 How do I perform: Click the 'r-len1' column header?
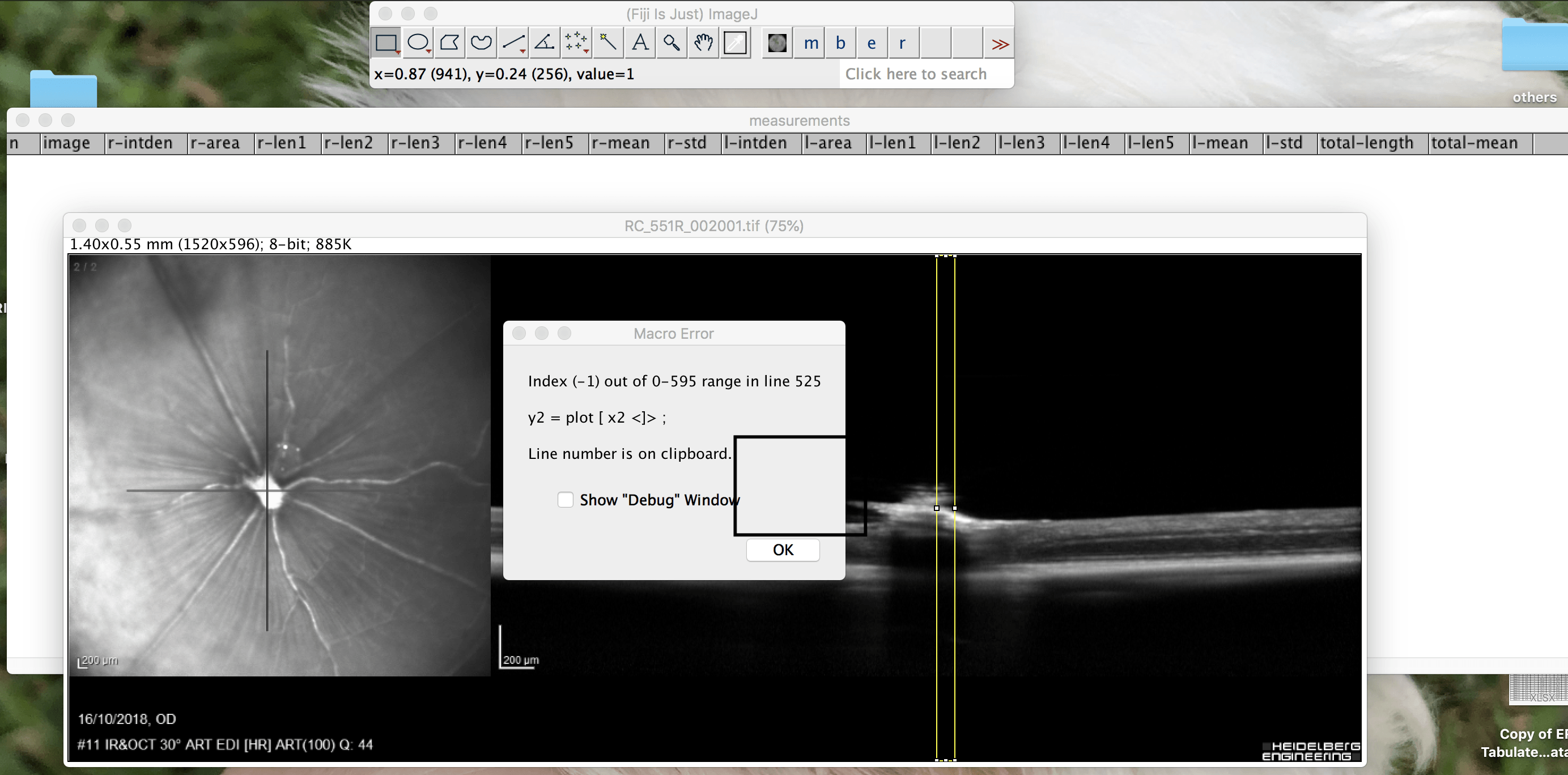tap(287, 143)
